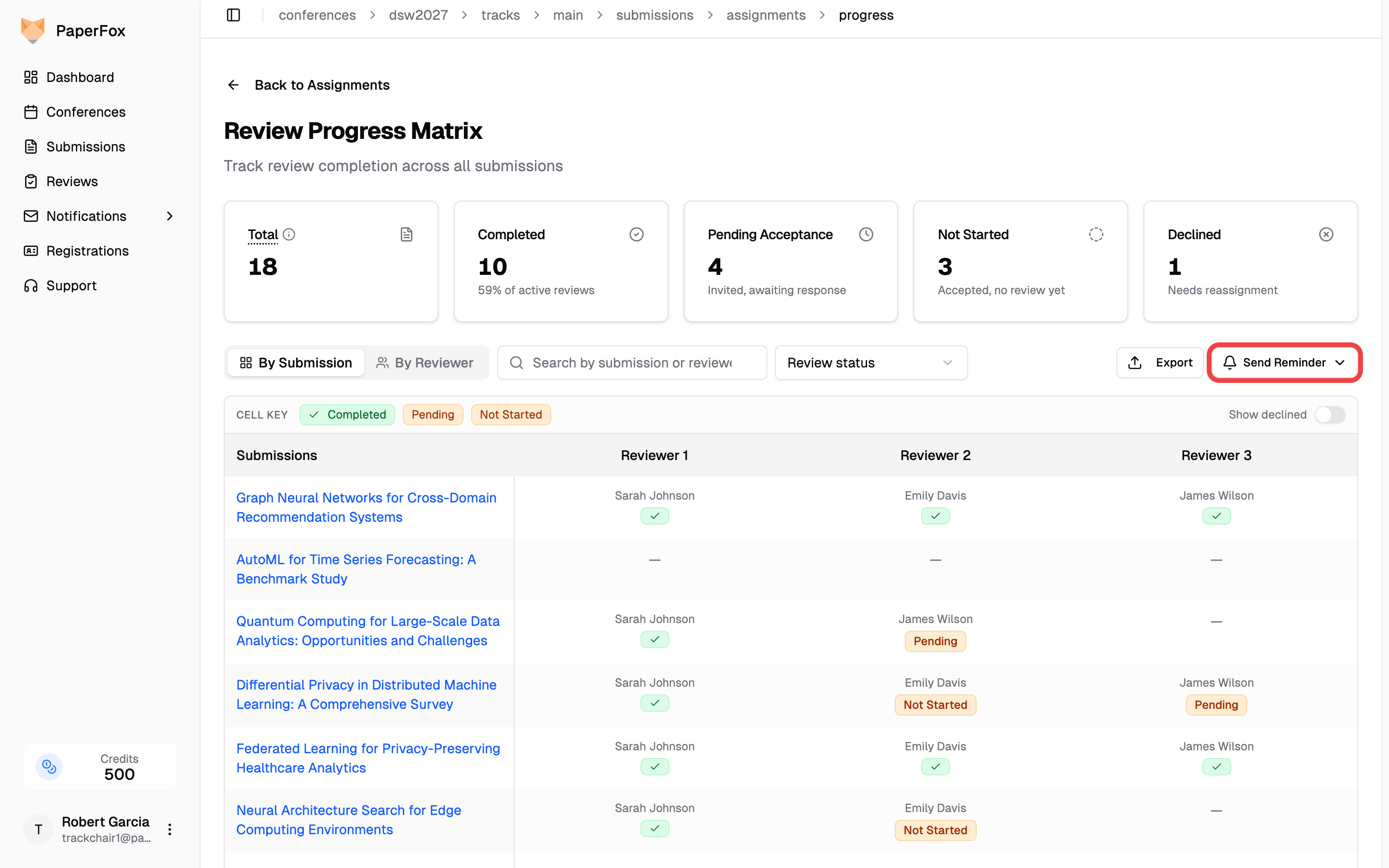The width and height of the screenshot is (1389, 868).
Task: Expand the Notifications submenu chevron
Action: [169, 216]
